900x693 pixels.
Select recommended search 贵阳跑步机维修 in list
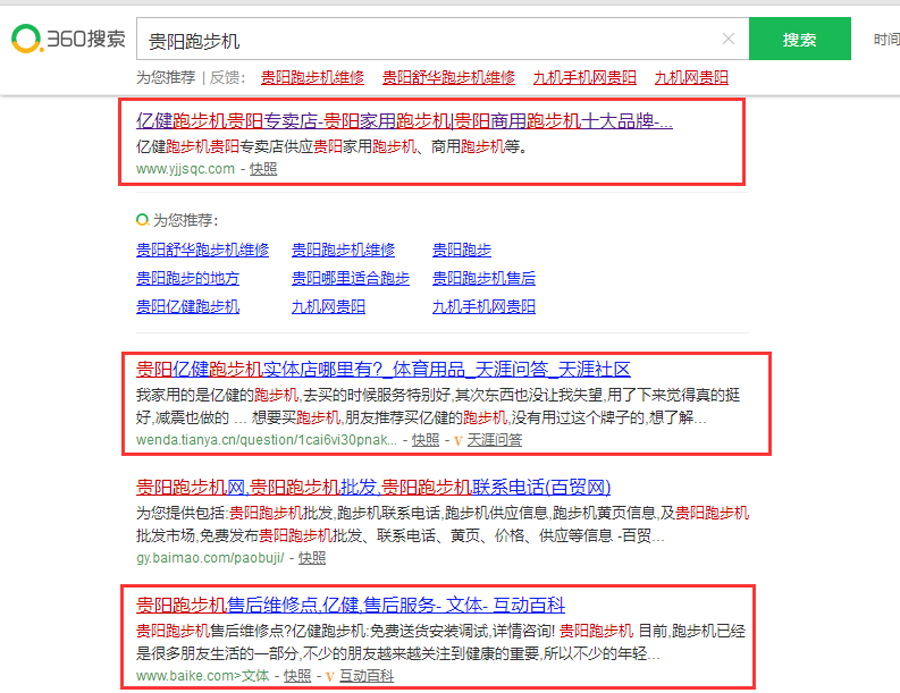tap(343, 250)
